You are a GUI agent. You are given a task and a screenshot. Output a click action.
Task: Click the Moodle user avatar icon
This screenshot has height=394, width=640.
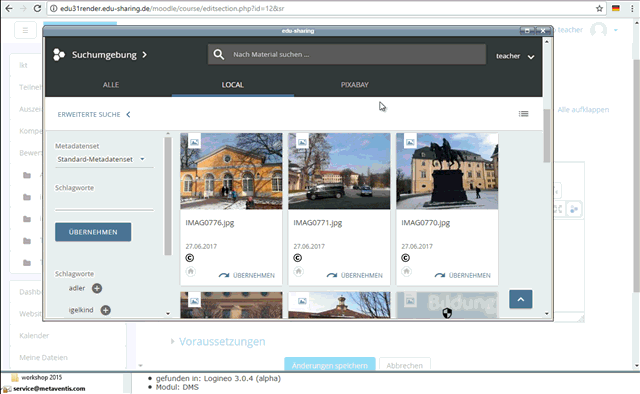pyautogui.click(x=598, y=30)
